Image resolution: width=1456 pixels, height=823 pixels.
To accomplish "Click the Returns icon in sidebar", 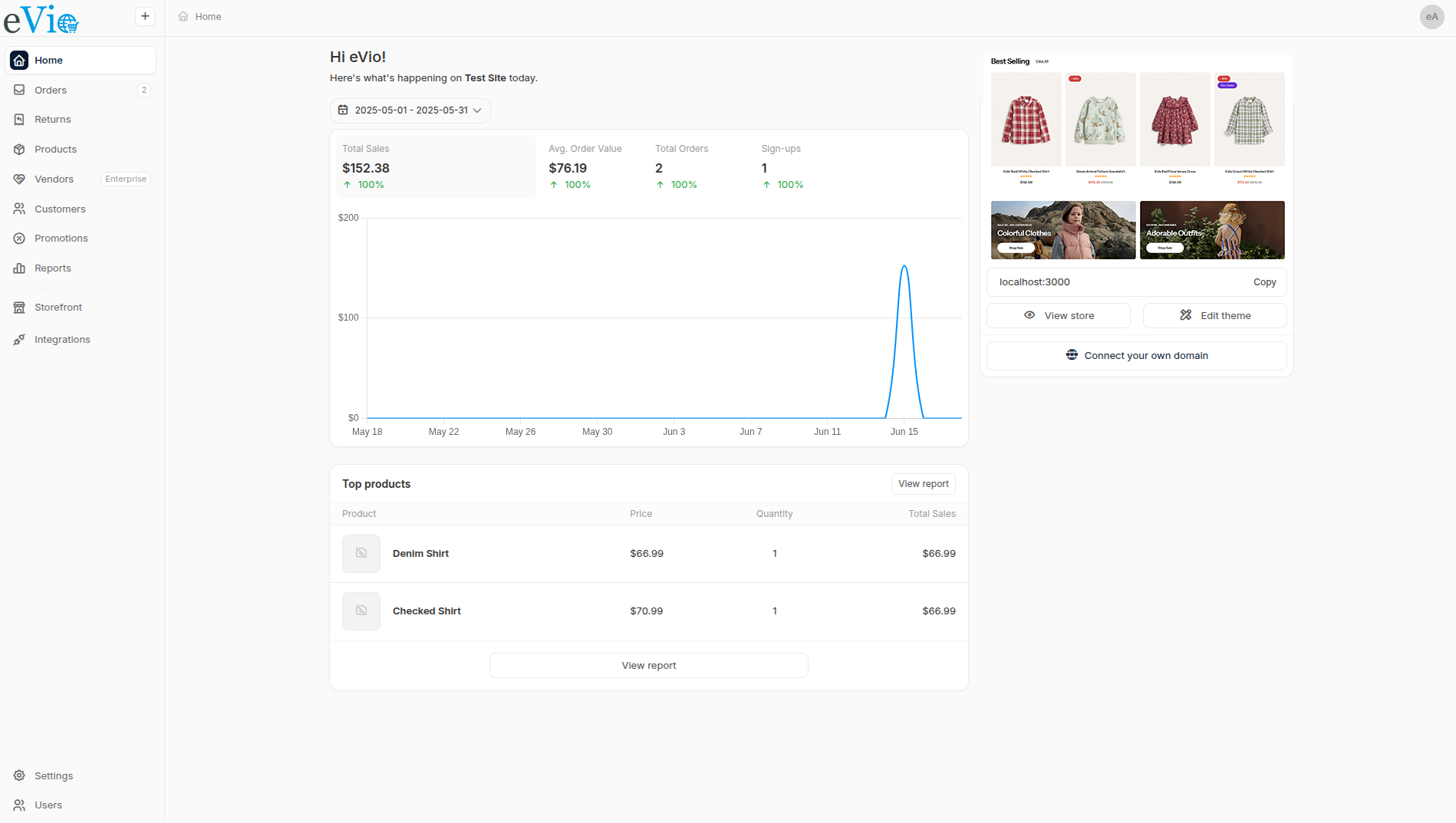I will [19, 120].
